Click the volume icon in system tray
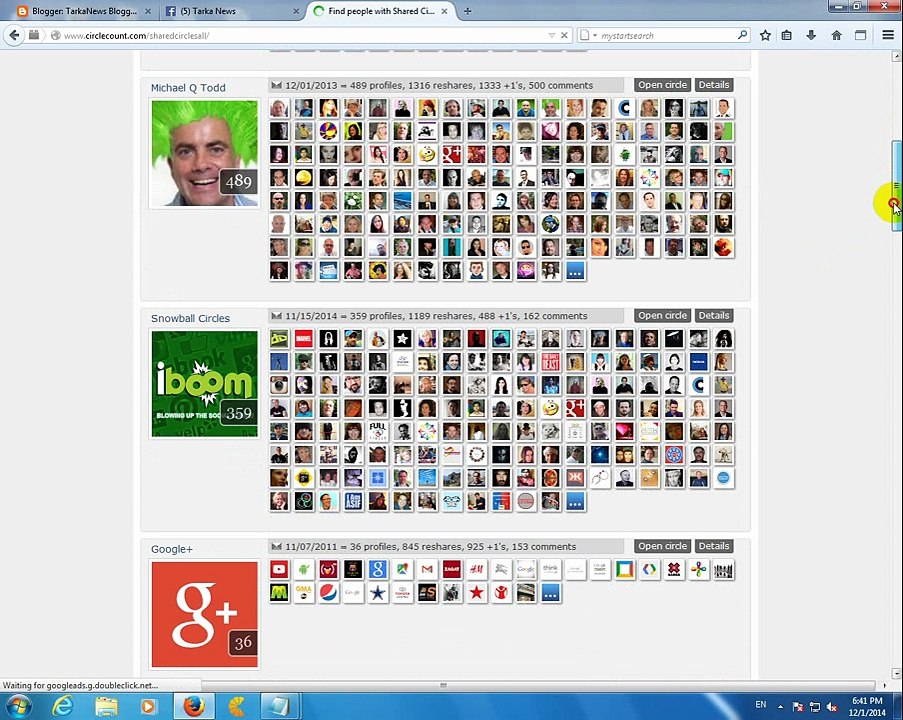Viewport: 903px width, 720px height. pyautogui.click(x=832, y=707)
